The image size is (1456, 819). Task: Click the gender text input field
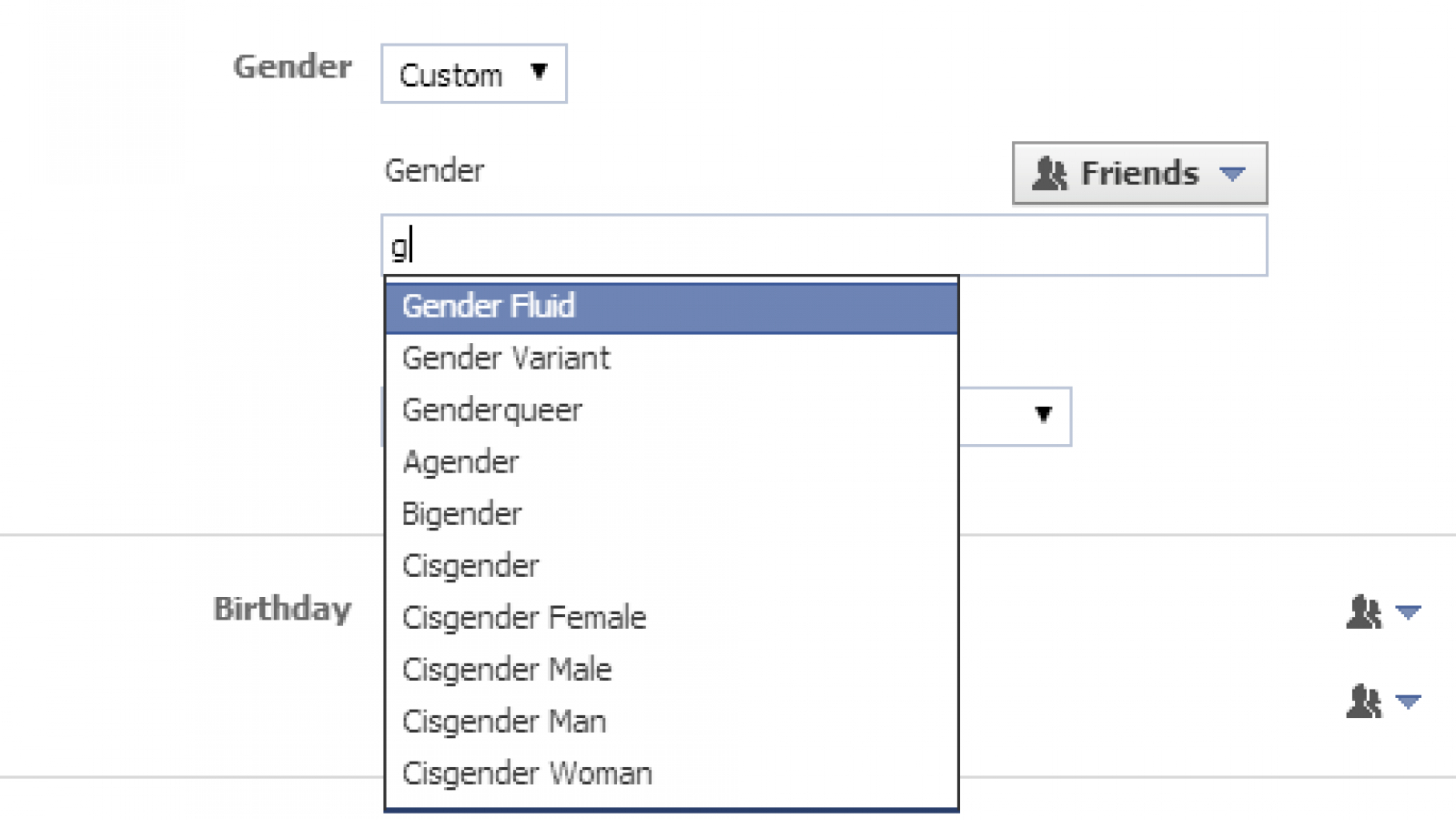824,246
